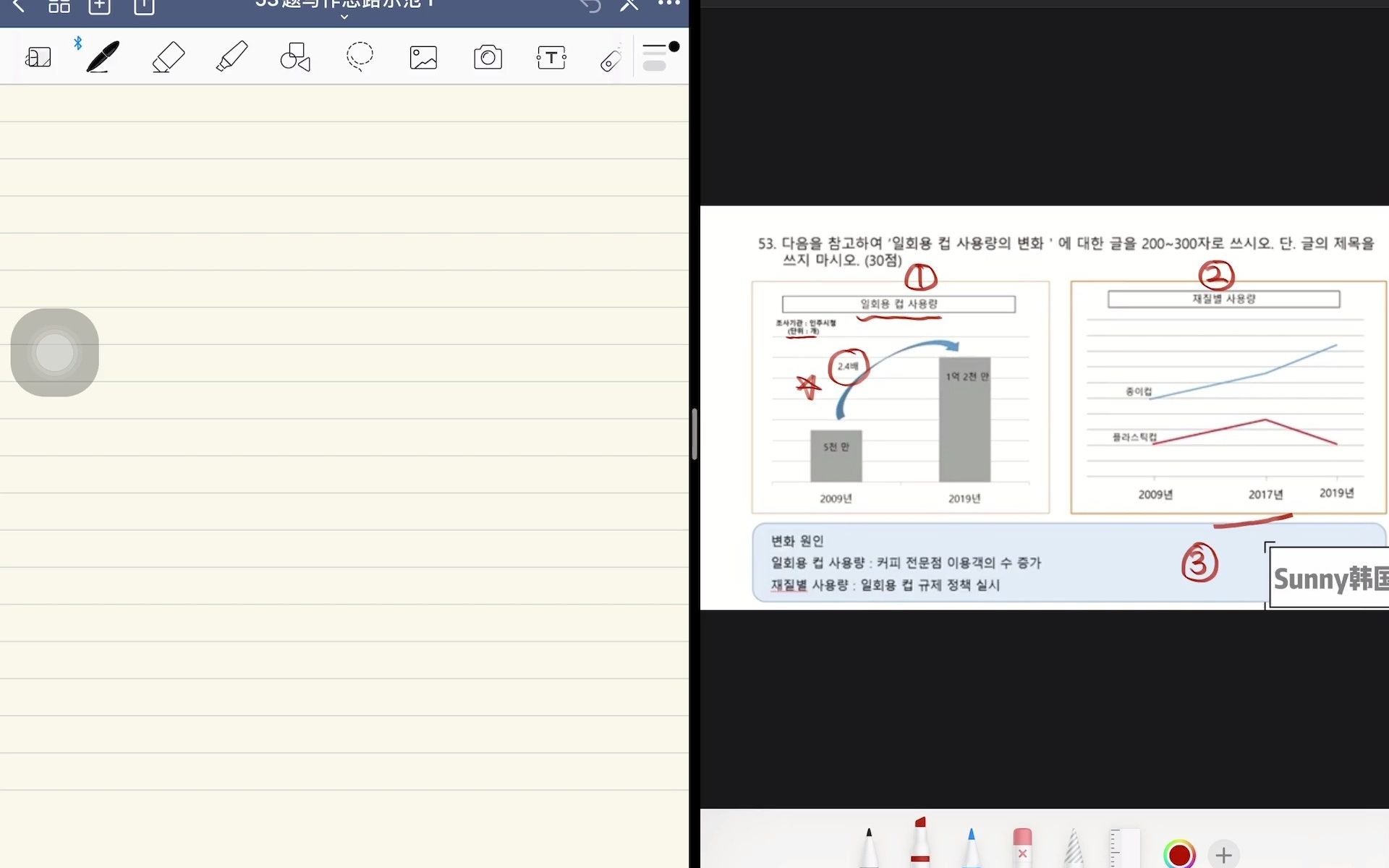Click the '재질별 사용량' chart title
Image resolution: width=1389 pixels, height=868 pixels.
click(x=1223, y=299)
